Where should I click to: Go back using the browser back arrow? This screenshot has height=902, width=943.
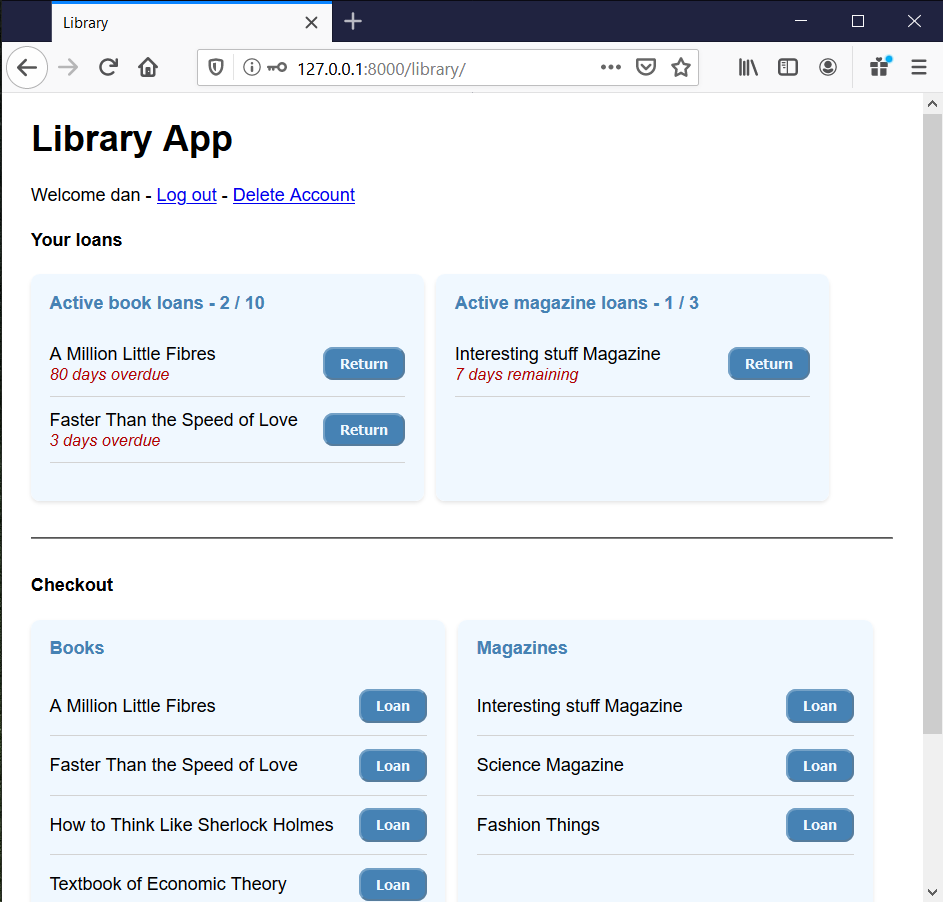[x=27, y=67]
